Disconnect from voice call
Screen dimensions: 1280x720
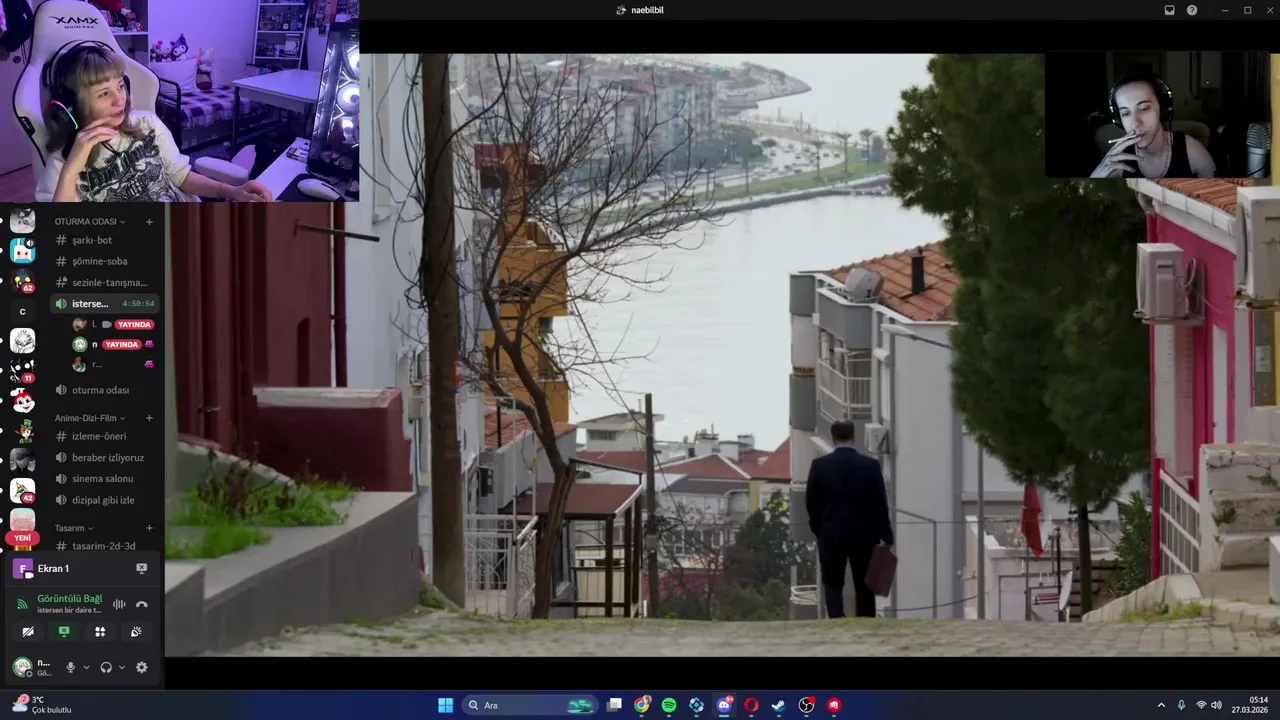(x=142, y=604)
